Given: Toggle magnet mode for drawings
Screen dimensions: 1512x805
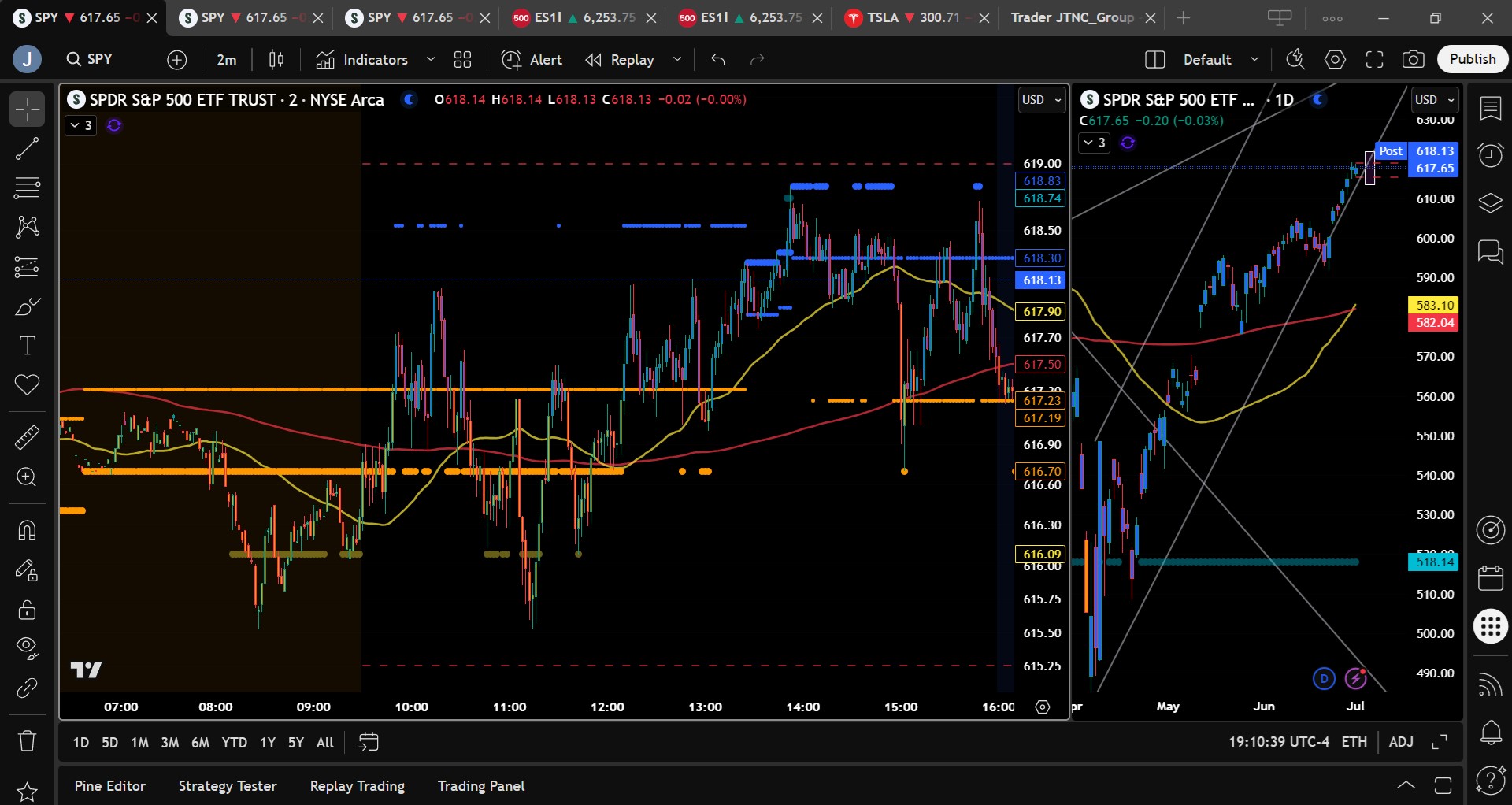Looking at the screenshot, I should point(27,530).
